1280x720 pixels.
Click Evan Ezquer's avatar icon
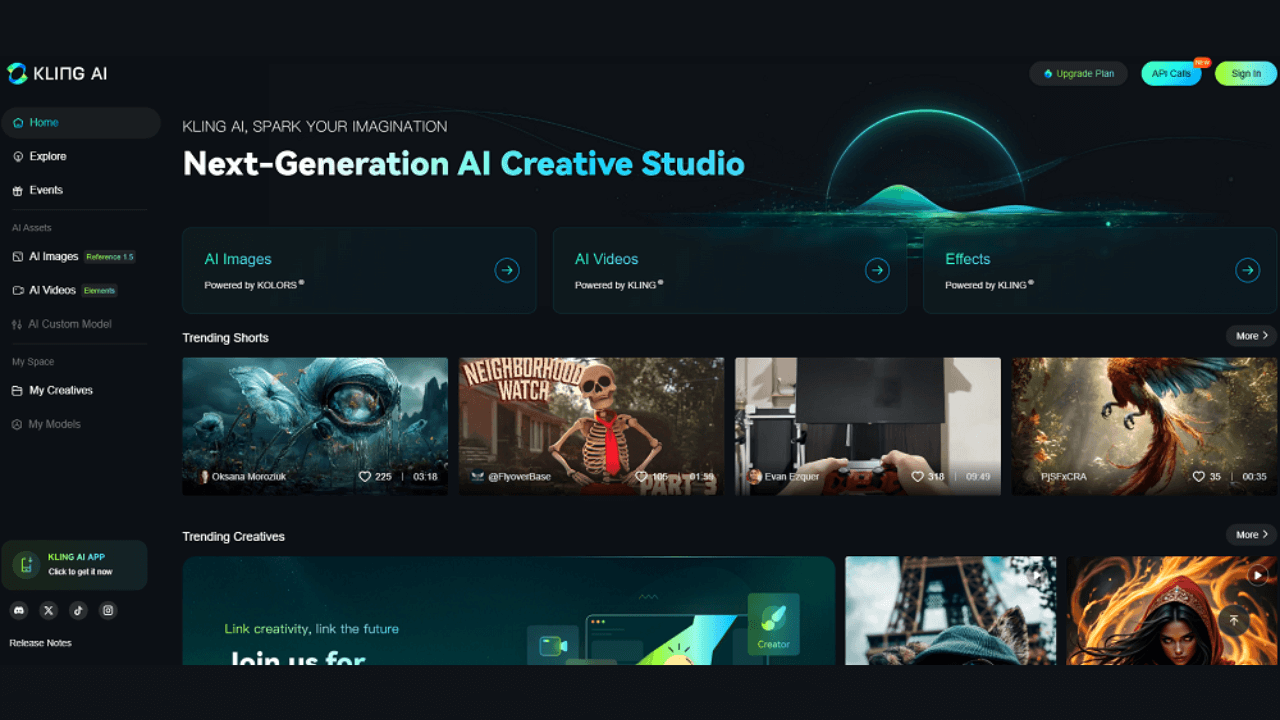click(x=755, y=477)
